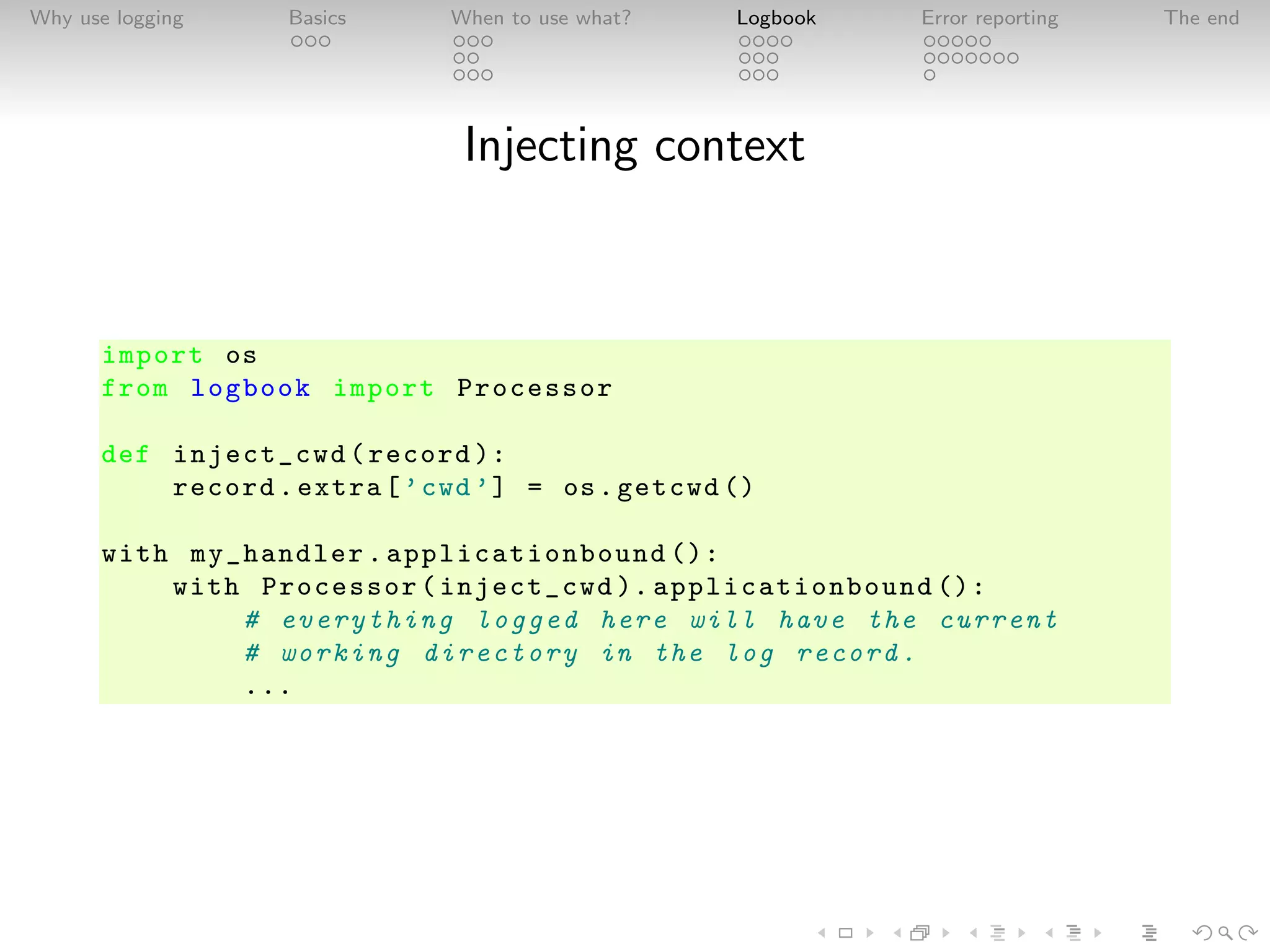Click the subsection navigation icon with faded lines

click(x=998, y=932)
